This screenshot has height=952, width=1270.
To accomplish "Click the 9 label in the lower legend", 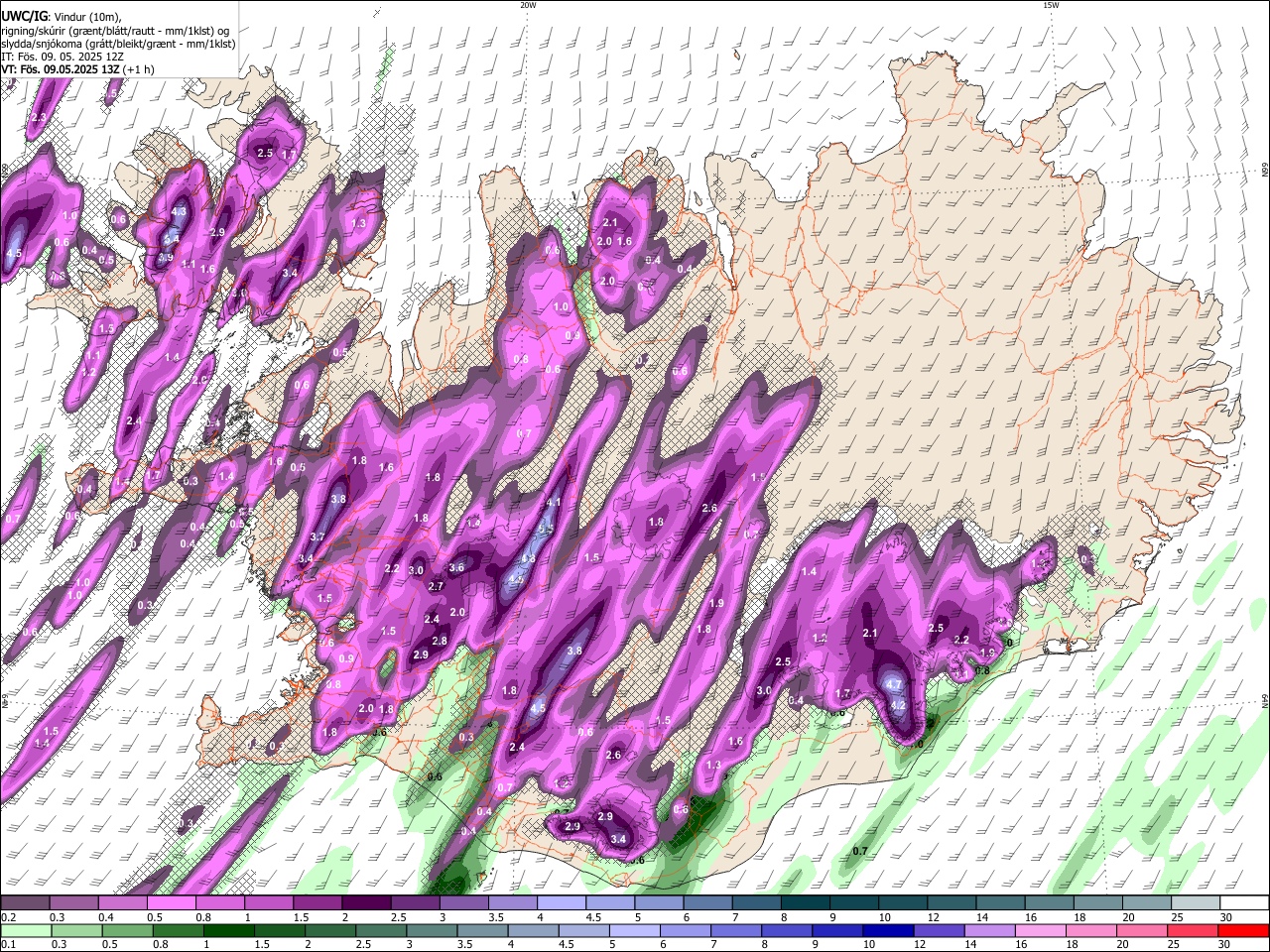I will click(x=816, y=944).
